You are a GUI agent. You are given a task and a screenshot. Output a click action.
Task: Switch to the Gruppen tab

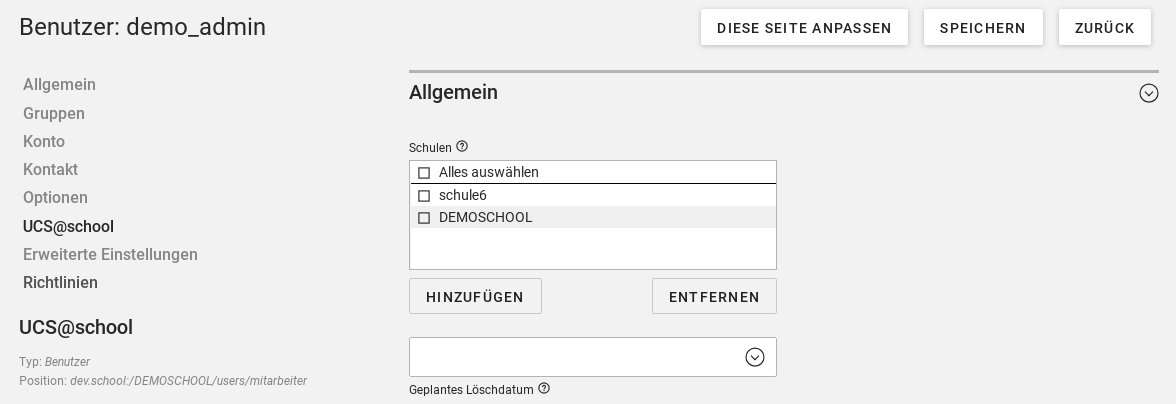coord(54,114)
